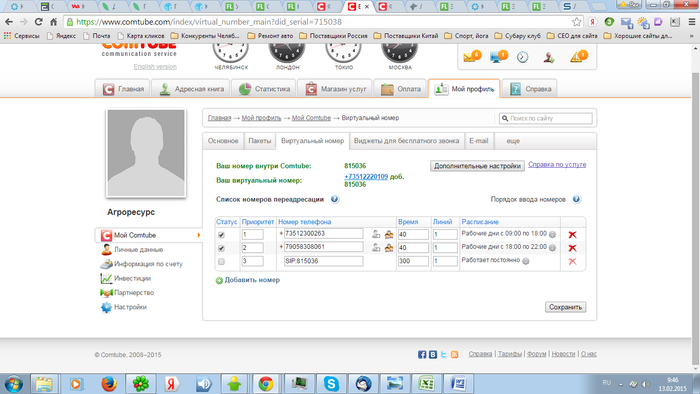This screenshot has width=700, height=394.
Task: Expand the bookmarks bar overflow chevron
Action: [692, 36]
